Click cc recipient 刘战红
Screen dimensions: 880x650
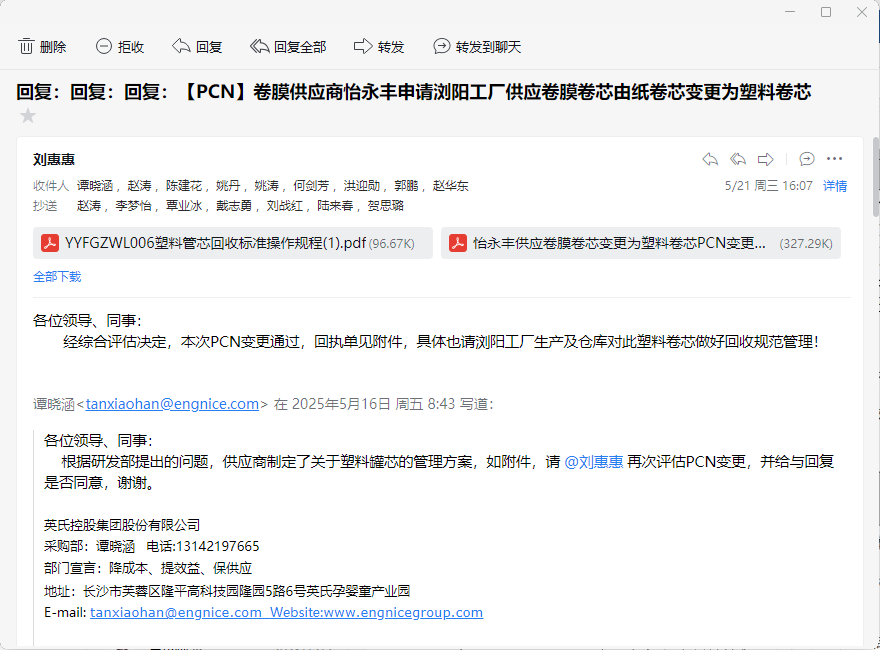coord(285,206)
